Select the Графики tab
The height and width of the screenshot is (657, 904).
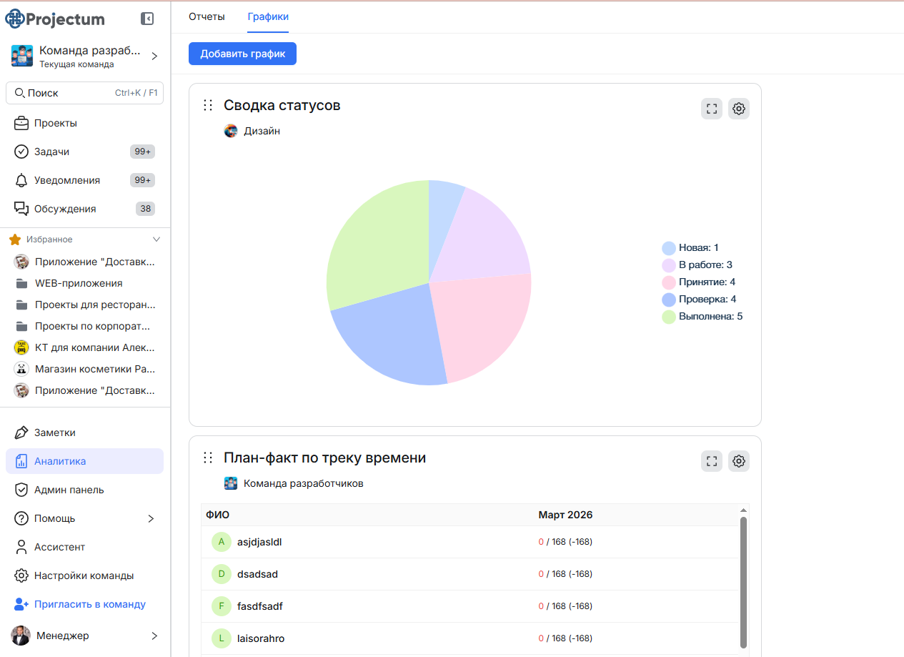pyautogui.click(x=268, y=17)
